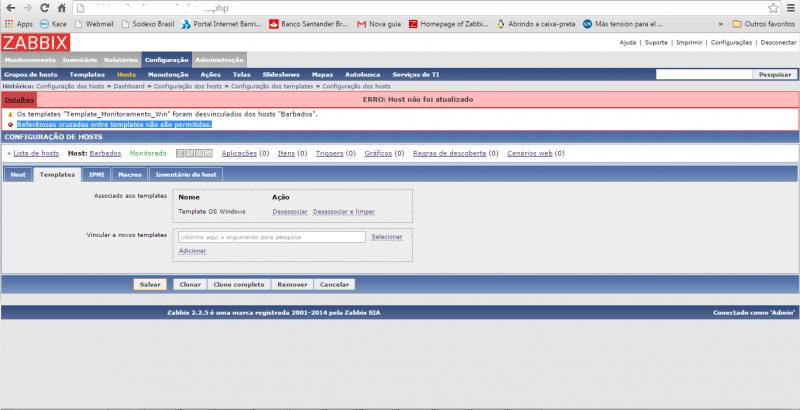800x410 pixels.
Task: Click Desassociar e limpar link
Action: coord(344,212)
